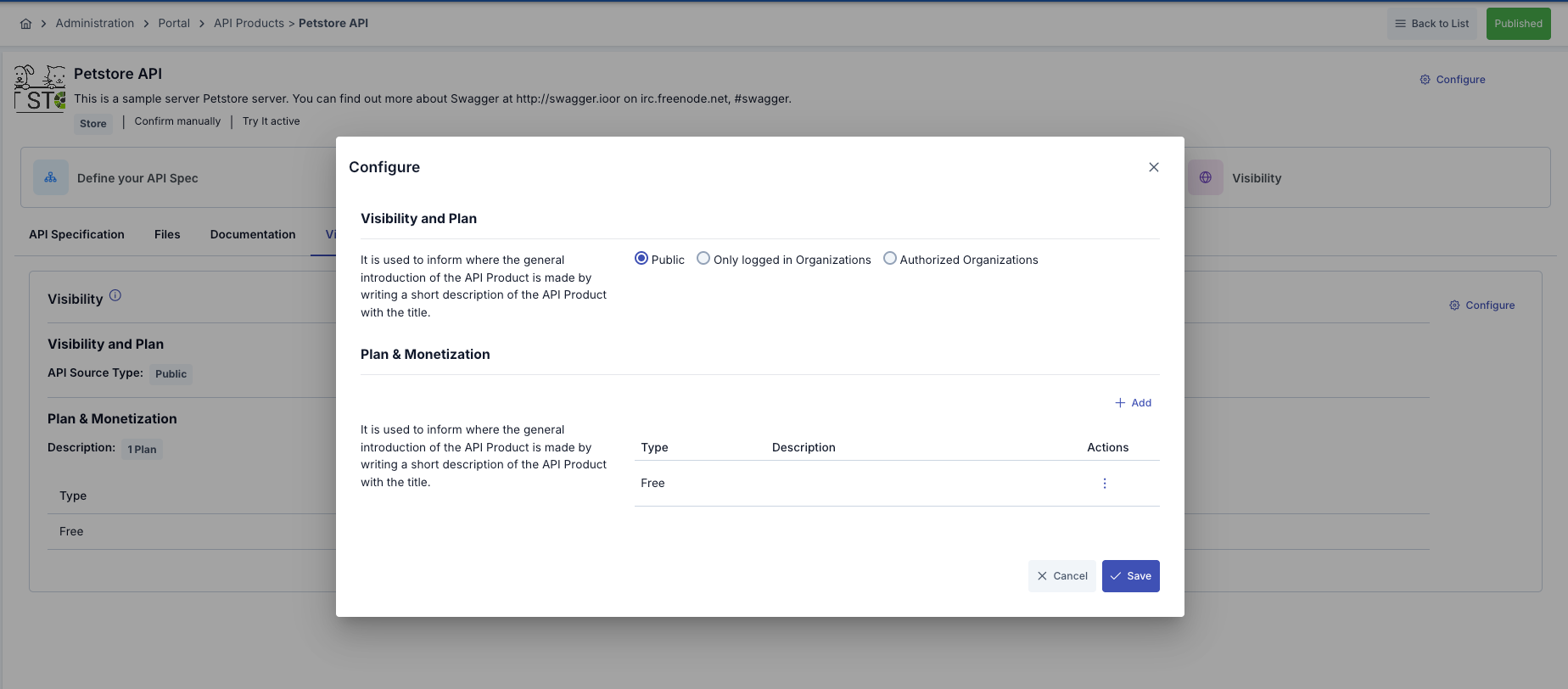1568x689 pixels.
Task: Close the Configure dialog with X icon
Action: (1153, 167)
